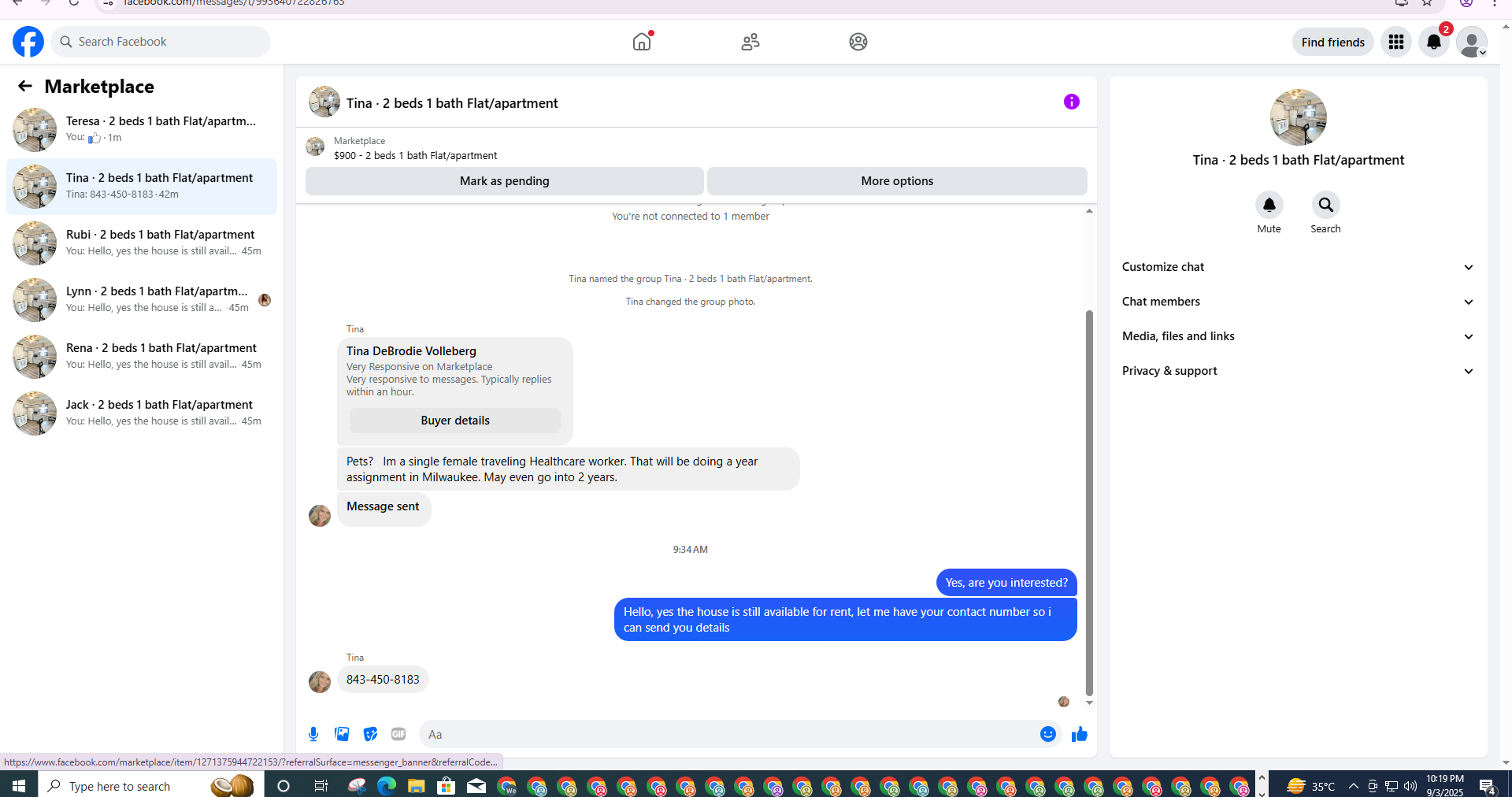Open Buyer details for Tina
The height and width of the screenshot is (797, 1512).
coord(455,421)
